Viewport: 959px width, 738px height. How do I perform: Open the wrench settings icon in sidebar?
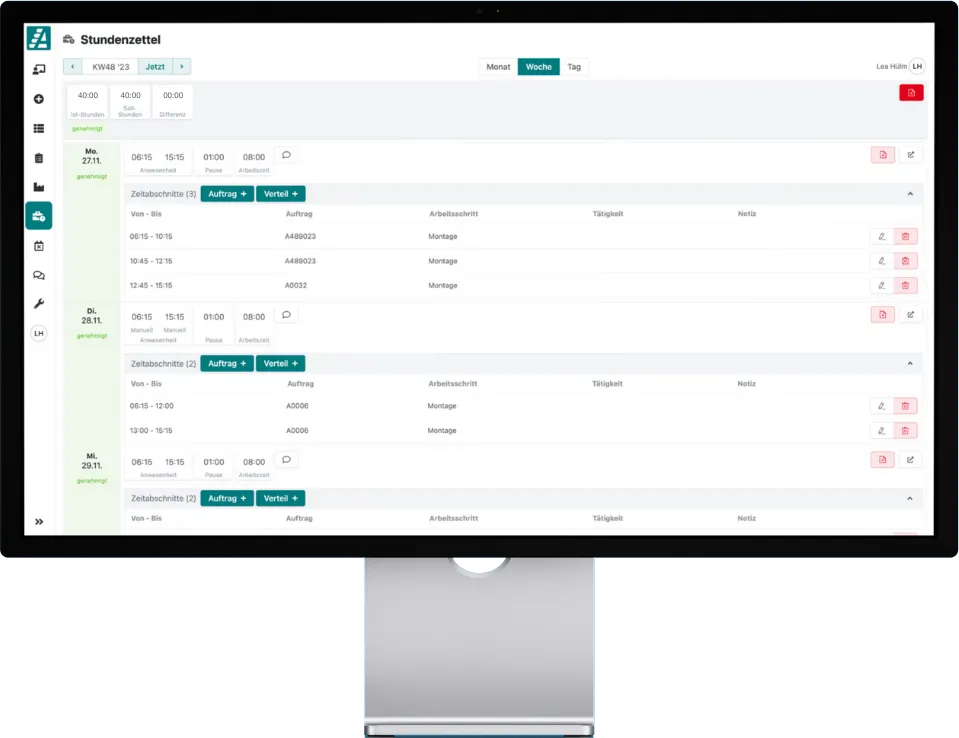[39, 304]
